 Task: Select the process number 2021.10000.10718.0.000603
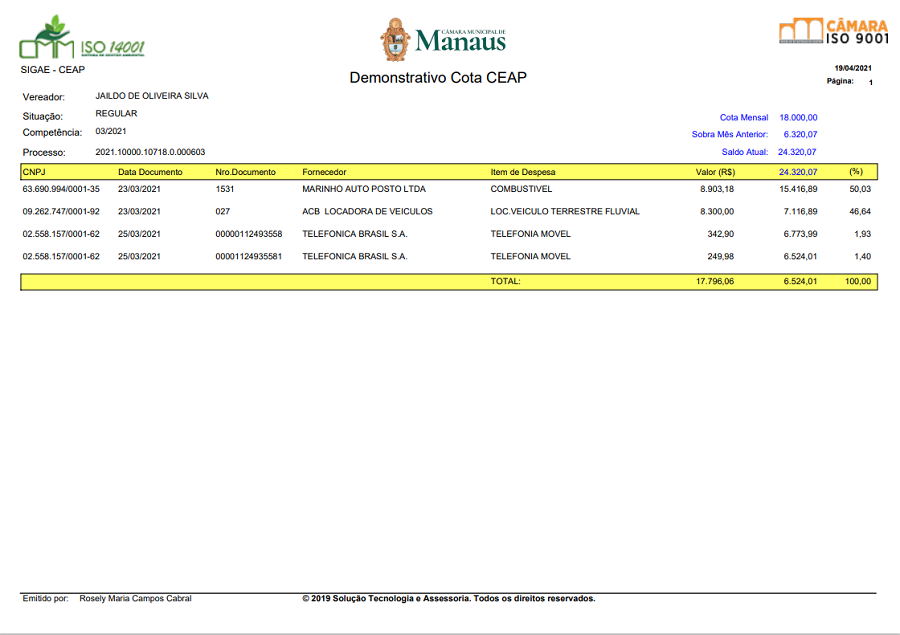point(150,152)
